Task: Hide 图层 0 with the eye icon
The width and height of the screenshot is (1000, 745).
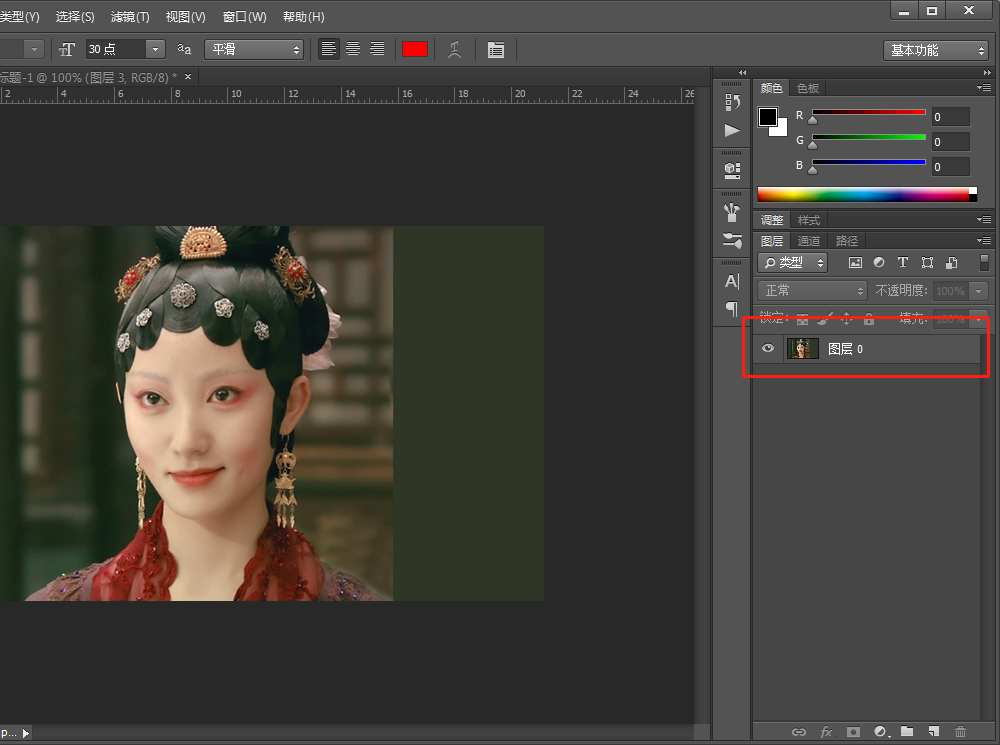Action: point(768,348)
